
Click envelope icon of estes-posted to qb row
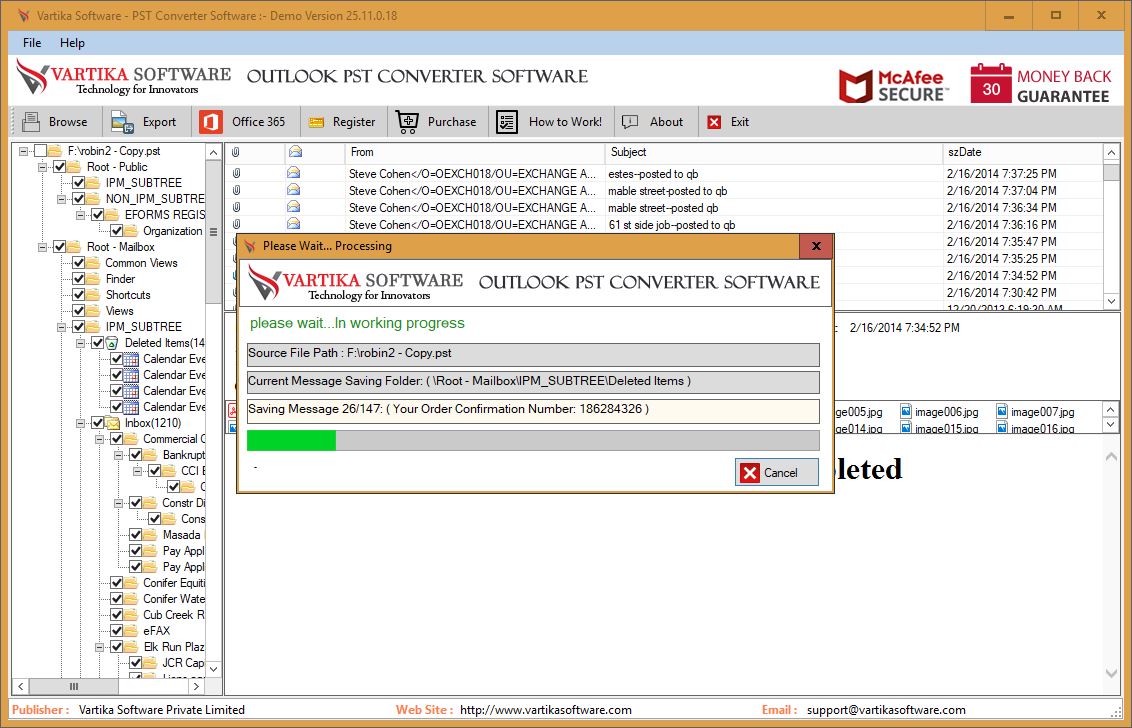(x=293, y=173)
